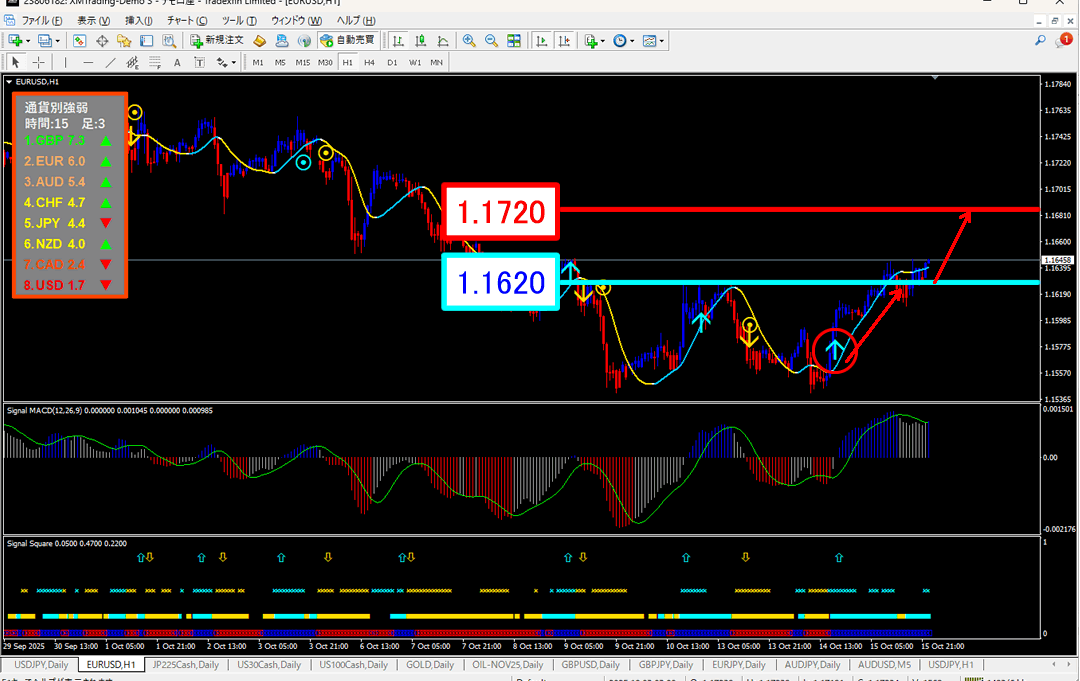Select the crosshair cursor tool

(x=39, y=62)
